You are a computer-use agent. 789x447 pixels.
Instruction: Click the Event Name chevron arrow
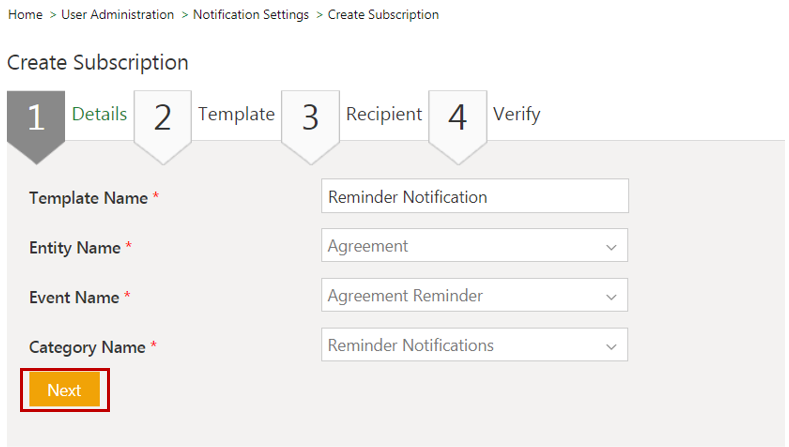(611, 297)
